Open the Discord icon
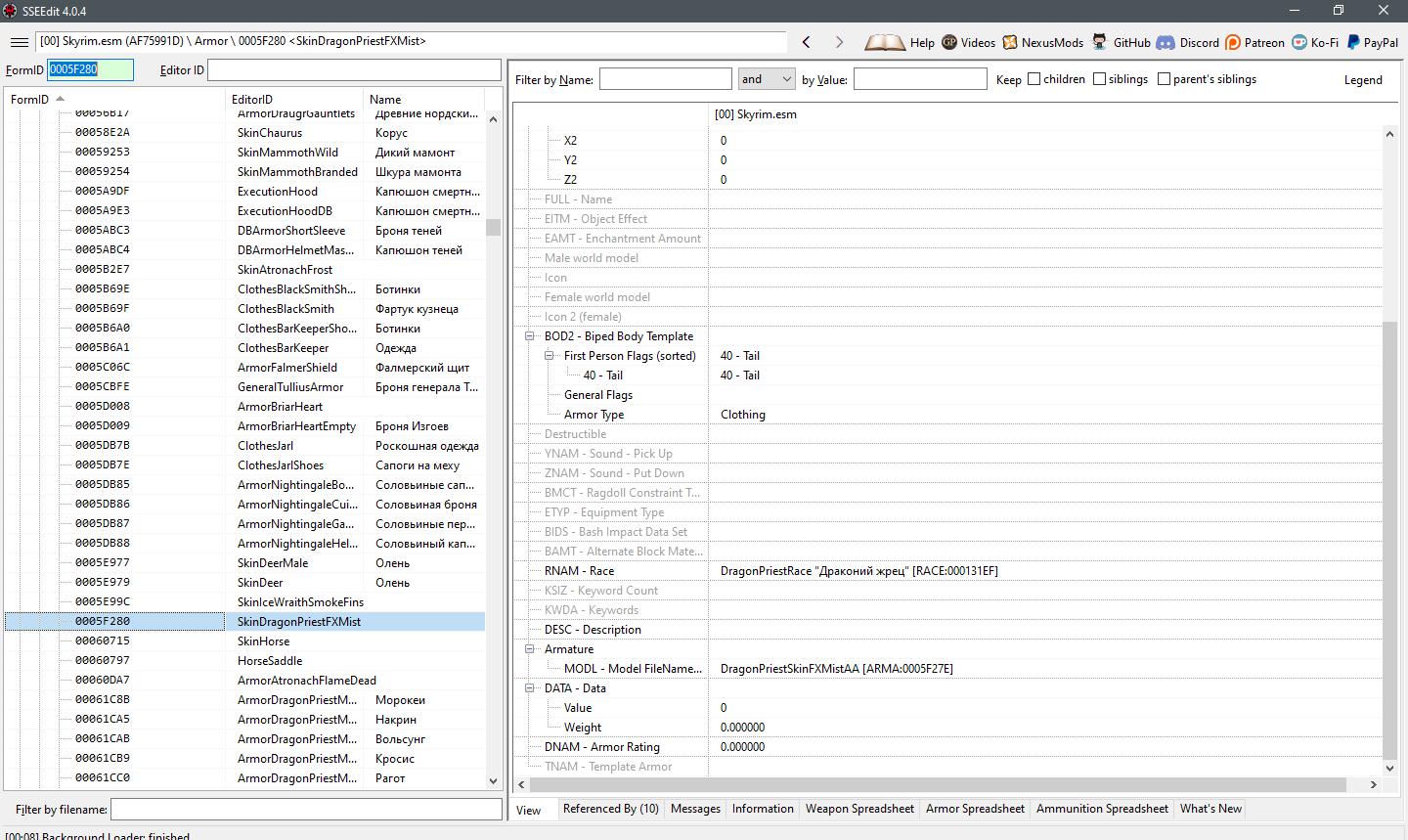The image size is (1408, 840). [x=1166, y=42]
